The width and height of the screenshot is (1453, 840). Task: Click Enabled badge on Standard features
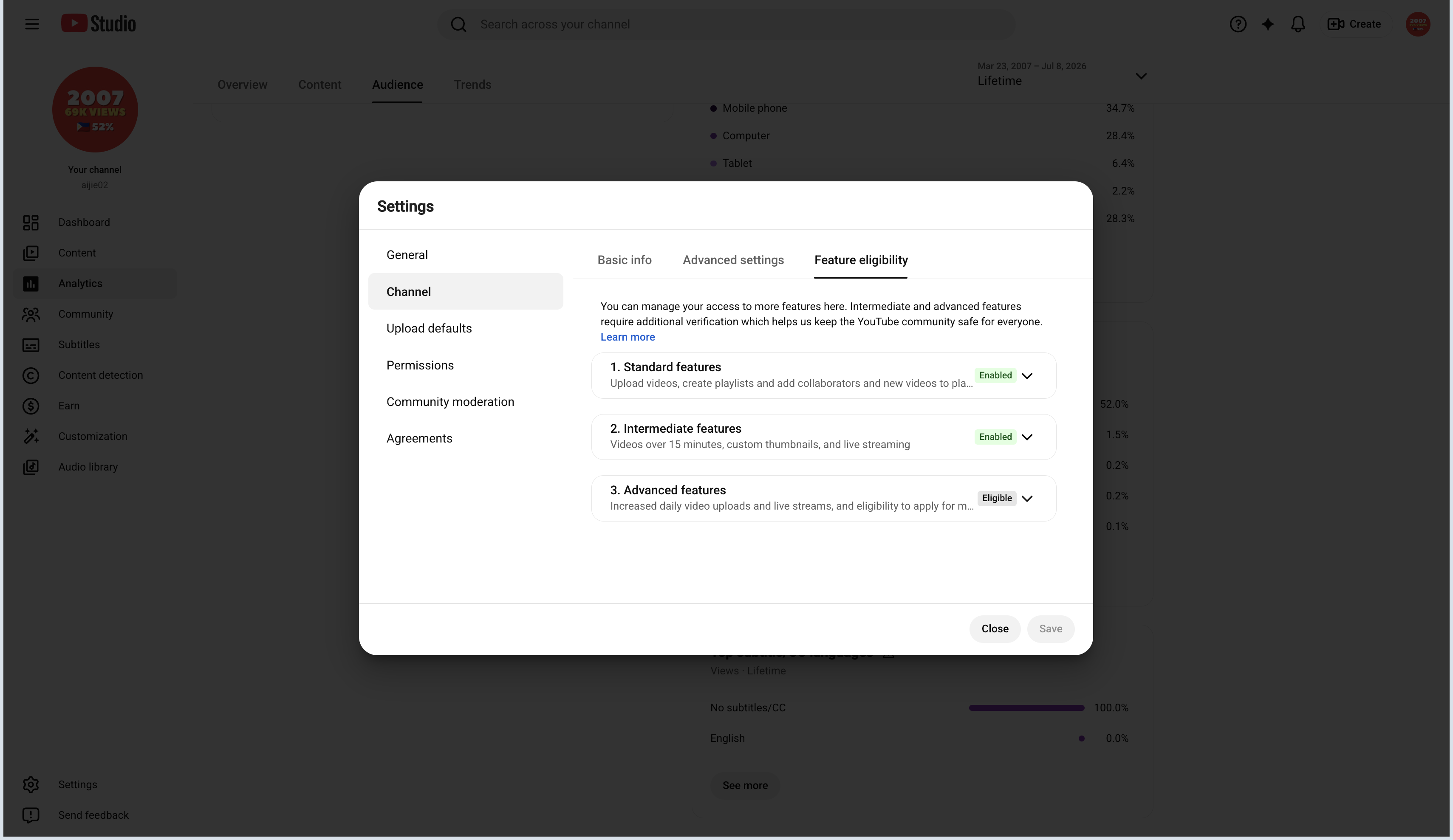coord(995,375)
